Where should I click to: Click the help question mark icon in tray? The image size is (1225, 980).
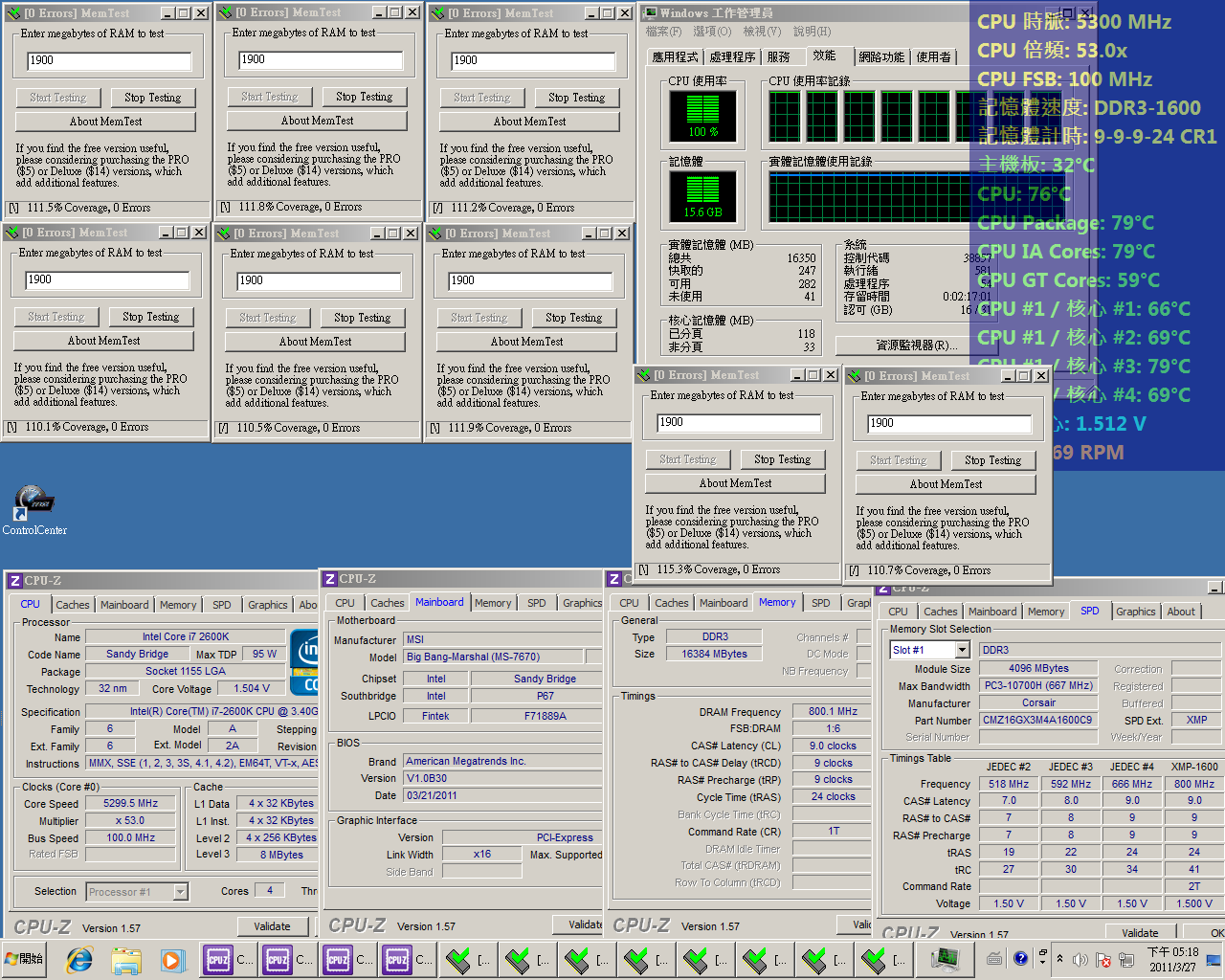(1020, 957)
